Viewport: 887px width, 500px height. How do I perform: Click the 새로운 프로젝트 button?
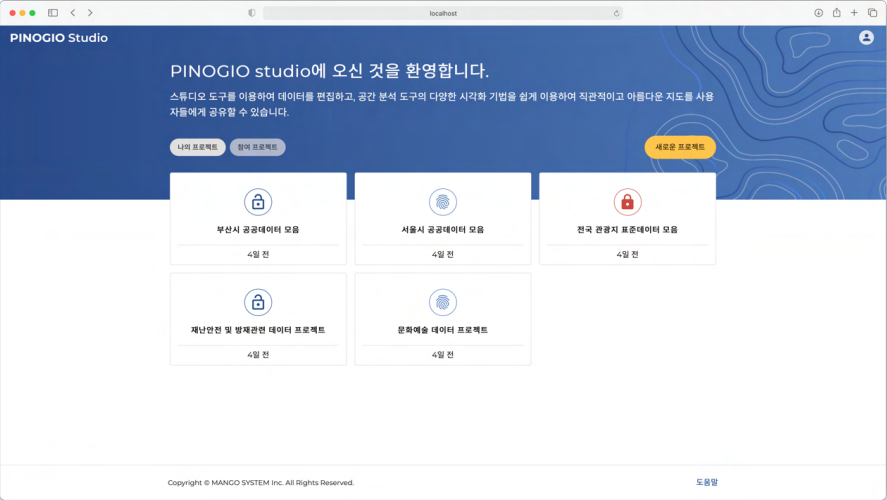pyautogui.click(x=679, y=147)
